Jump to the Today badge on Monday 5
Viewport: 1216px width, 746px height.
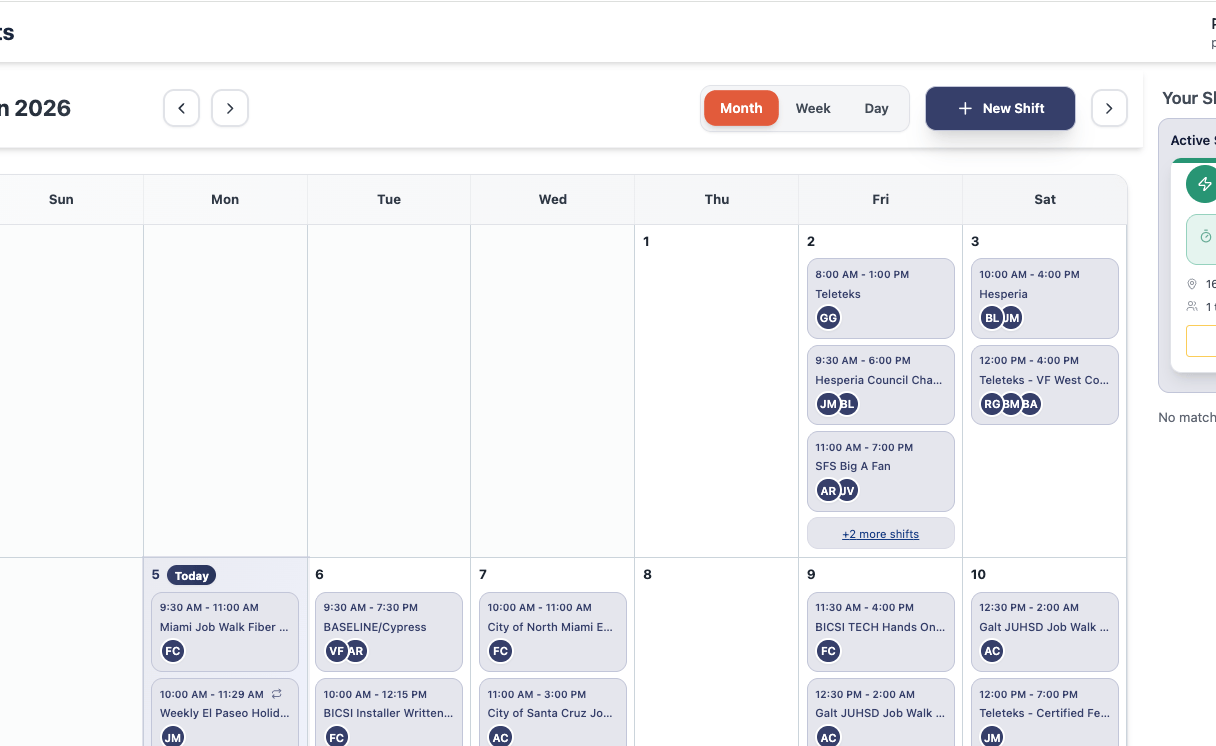(x=191, y=575)
